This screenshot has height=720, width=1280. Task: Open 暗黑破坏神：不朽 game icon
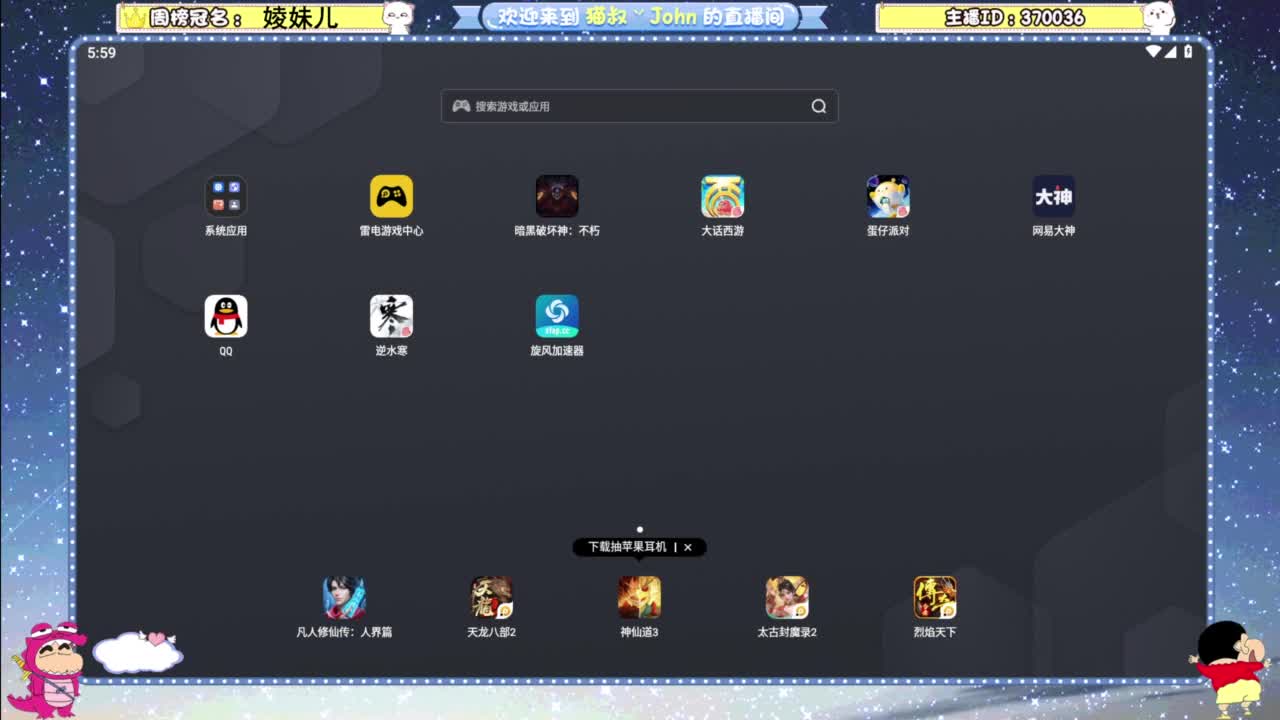pyautogui.click(x=557, y=196)
